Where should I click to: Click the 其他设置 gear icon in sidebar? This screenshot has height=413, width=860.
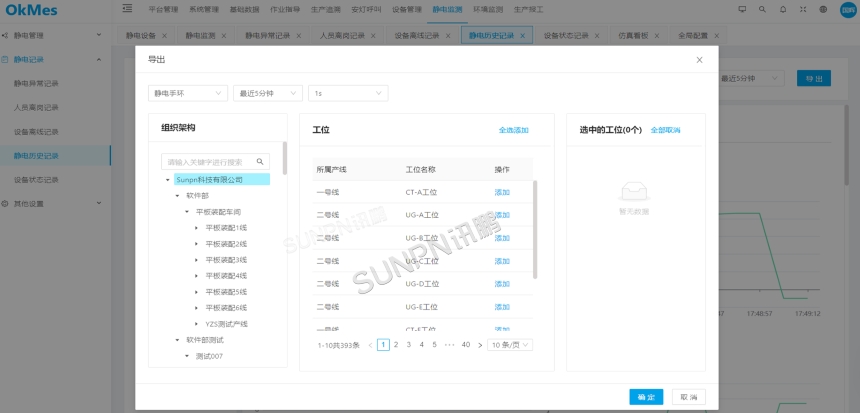[x=5, y=203]
